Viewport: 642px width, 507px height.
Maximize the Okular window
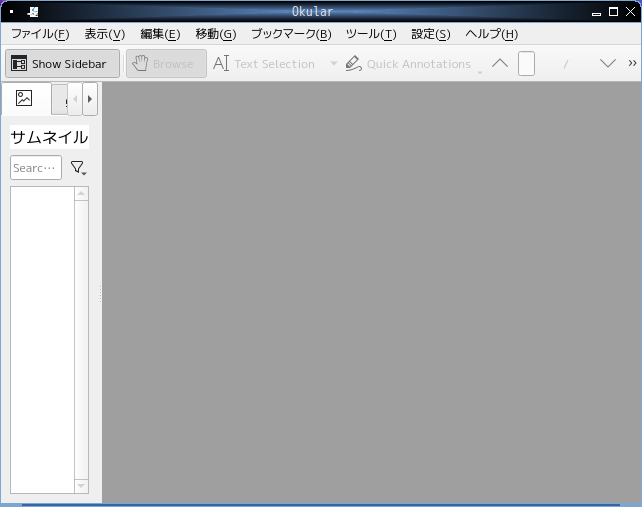(613, 12)
